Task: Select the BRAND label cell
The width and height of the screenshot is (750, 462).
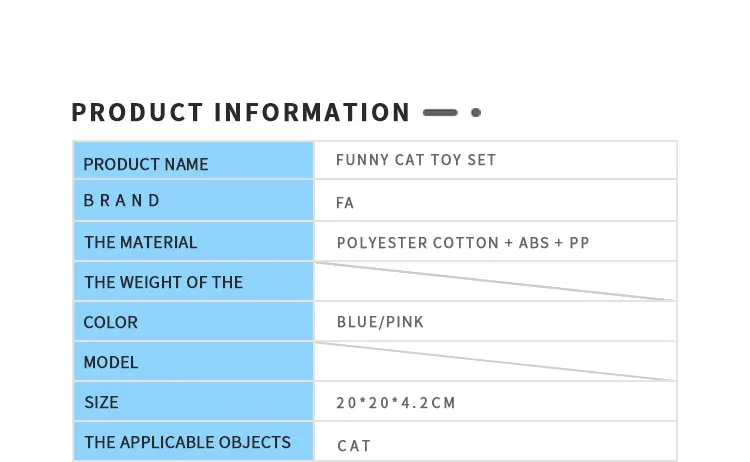Action: tap(193, 201)
